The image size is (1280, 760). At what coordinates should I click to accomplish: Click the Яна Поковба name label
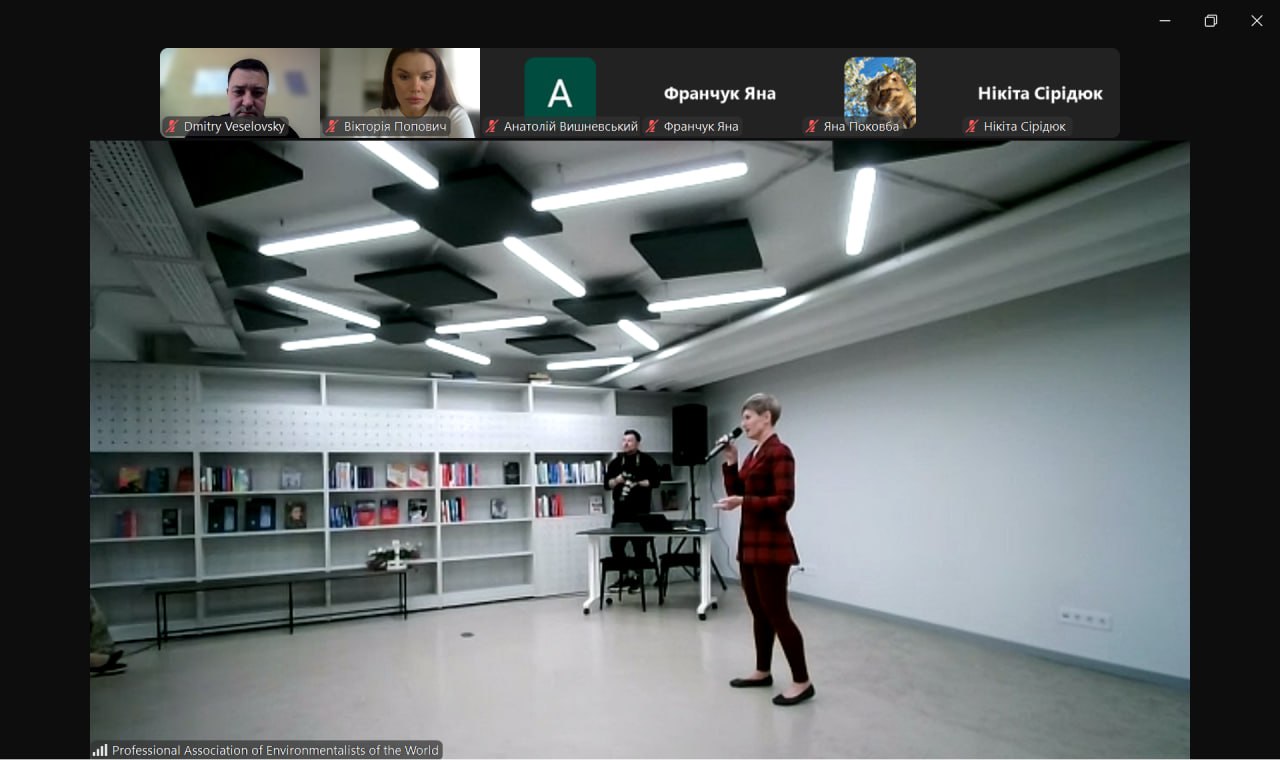click(x=861, y=126)
